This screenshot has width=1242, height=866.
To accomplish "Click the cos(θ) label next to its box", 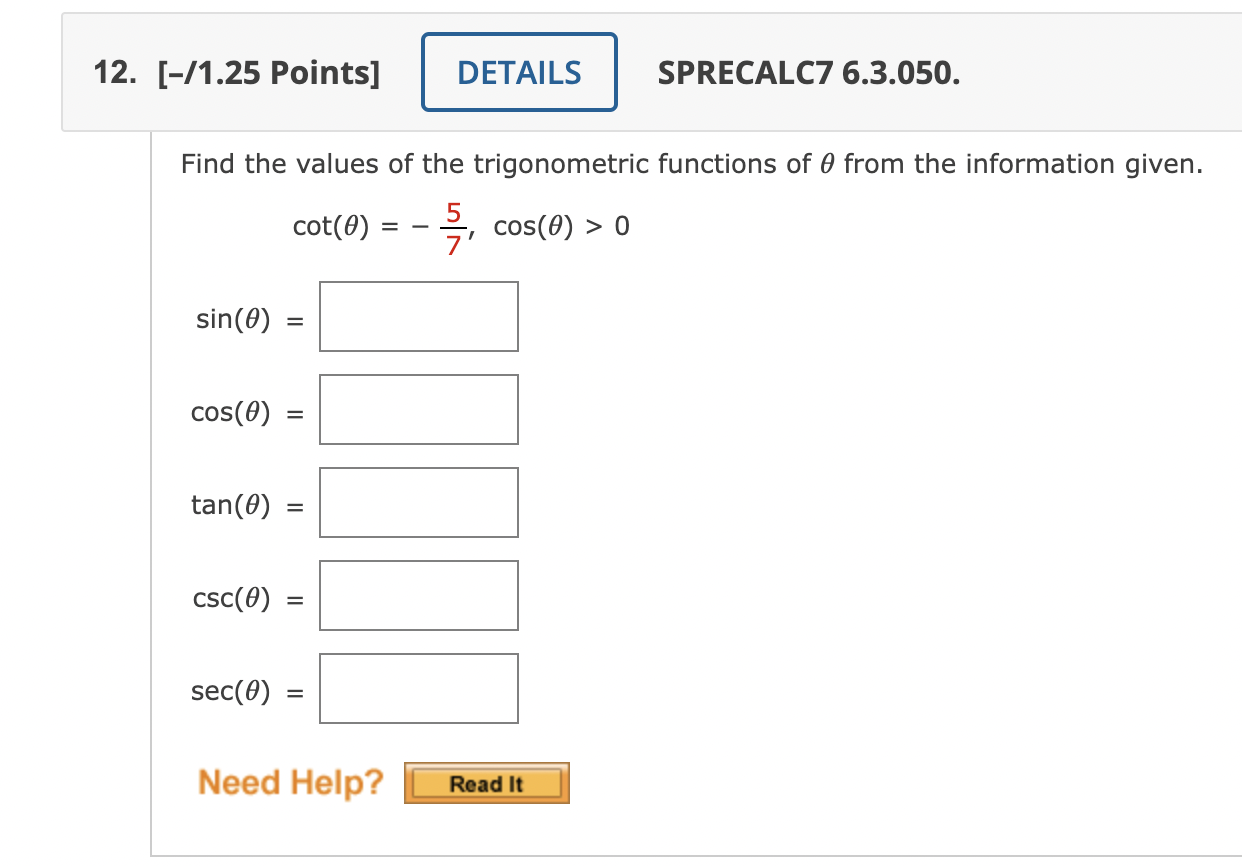I will tap(231, 411).
